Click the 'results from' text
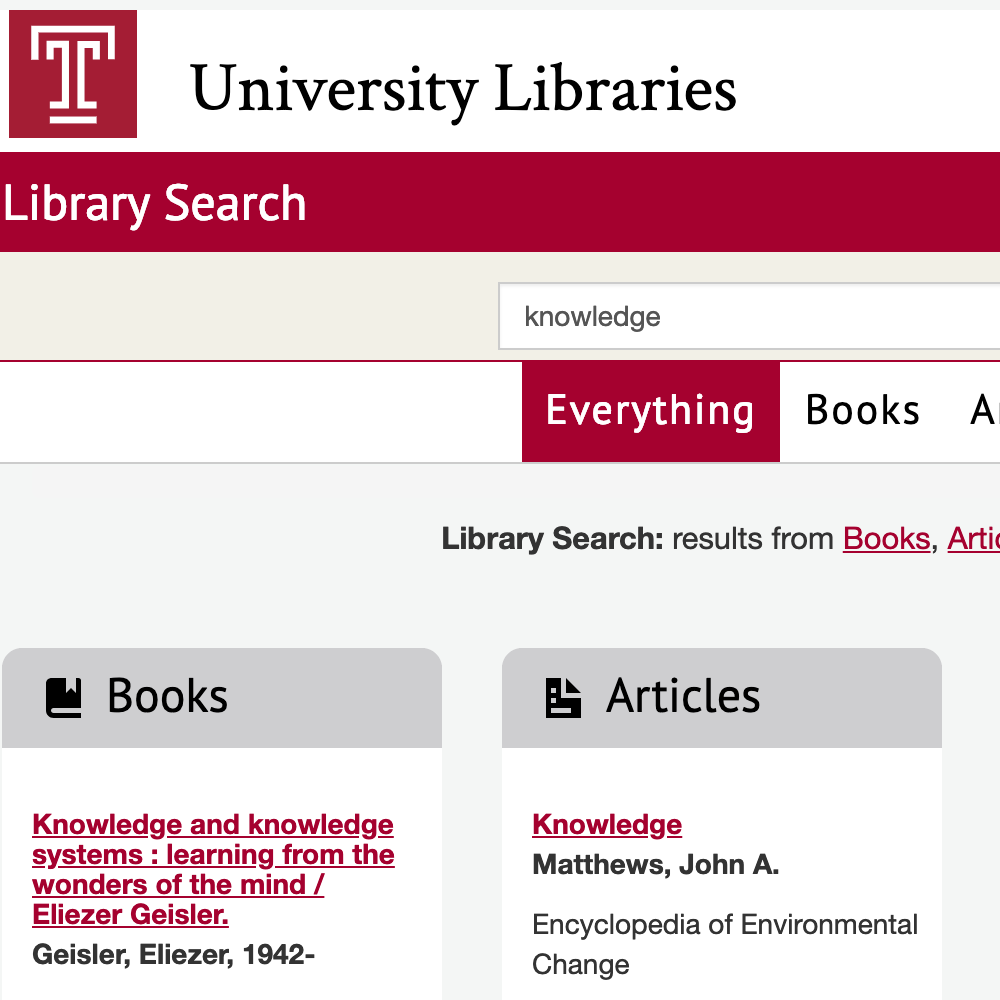The height and width of the screenshot is (1000, 1000). coord(753,539)
